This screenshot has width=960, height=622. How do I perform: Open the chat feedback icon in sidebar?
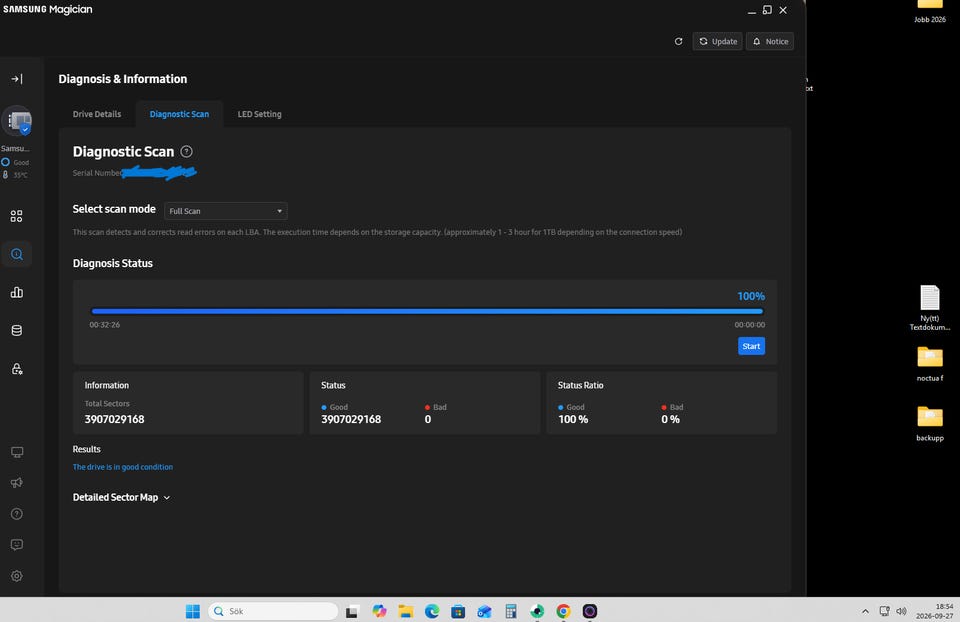click(x=17, y=545)
